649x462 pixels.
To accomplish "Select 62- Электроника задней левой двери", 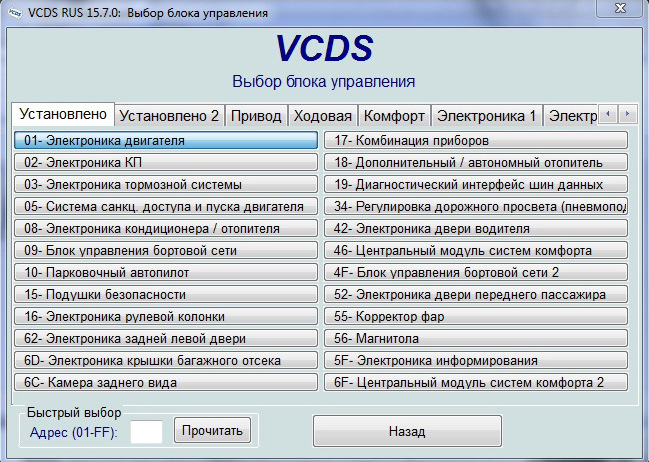I will coord(166,338).
